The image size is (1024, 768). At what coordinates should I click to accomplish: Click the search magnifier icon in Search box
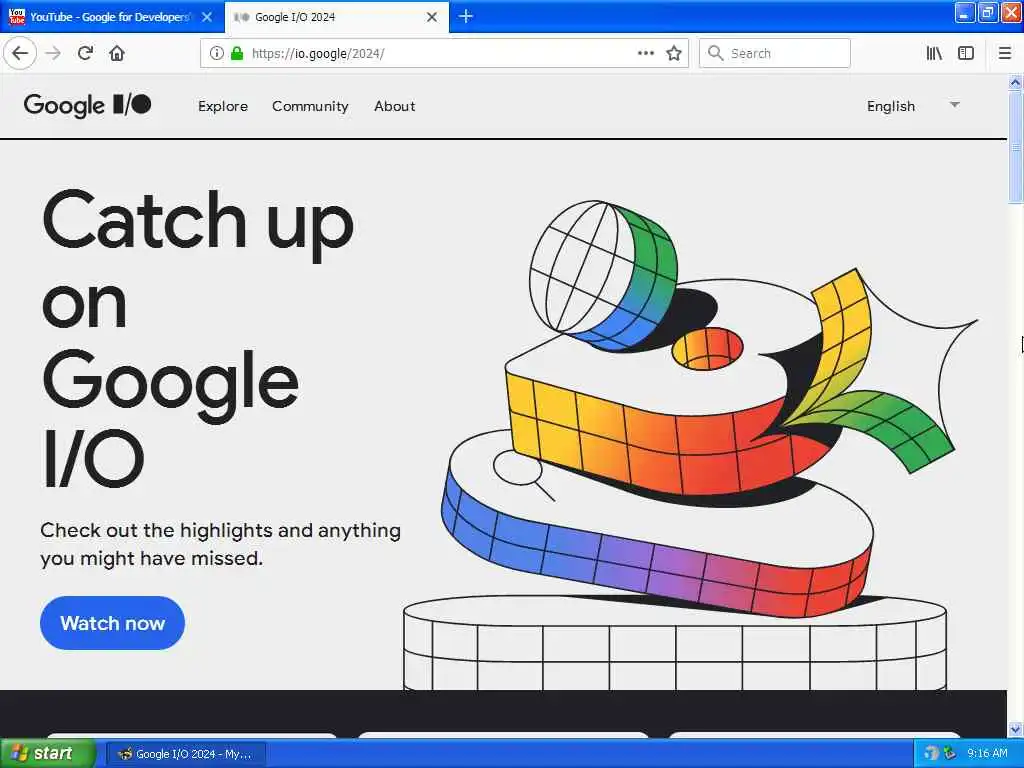pyautogui.click(x=716, y=53)
